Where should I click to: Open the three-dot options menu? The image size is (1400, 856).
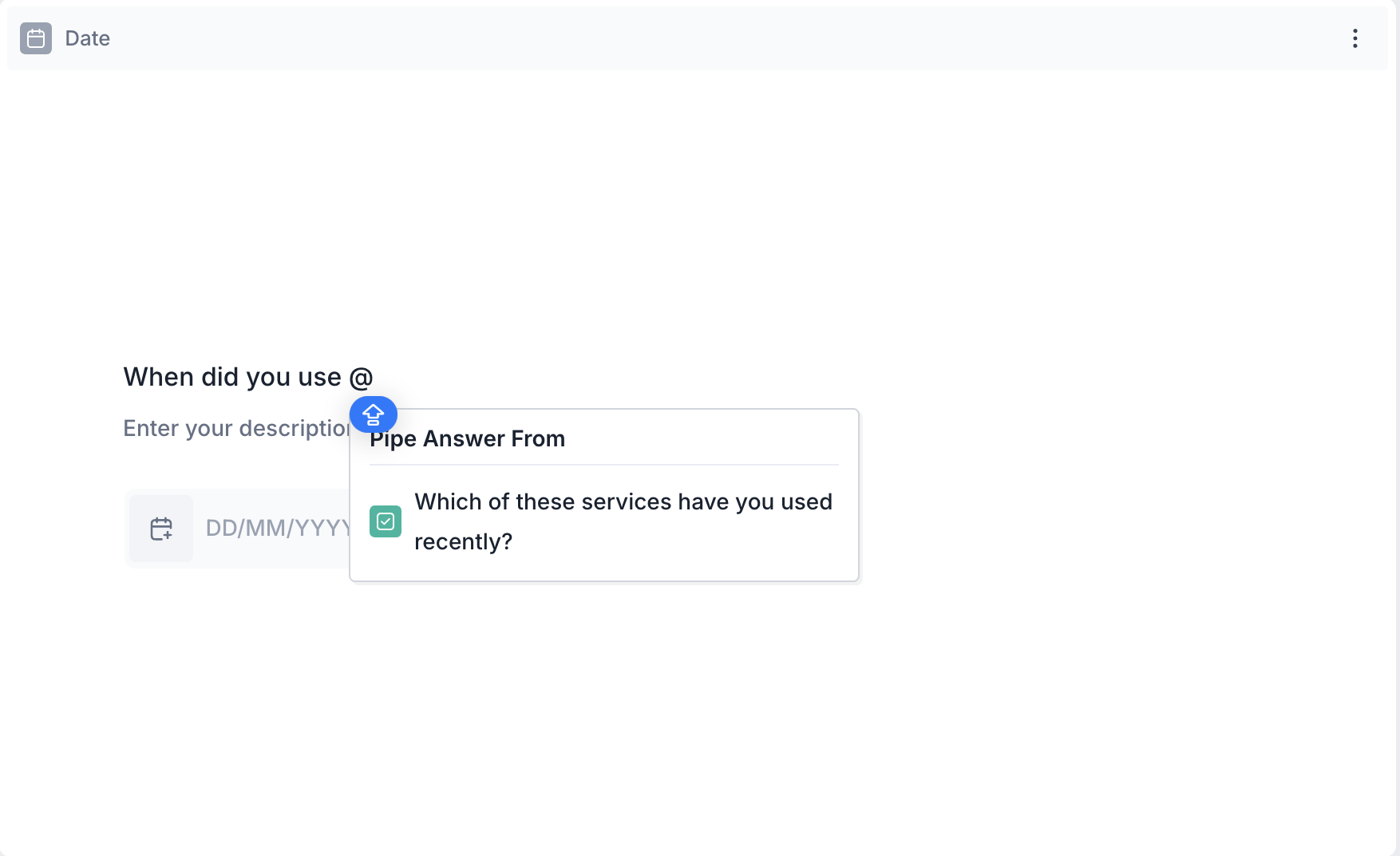coord(1355,38)
